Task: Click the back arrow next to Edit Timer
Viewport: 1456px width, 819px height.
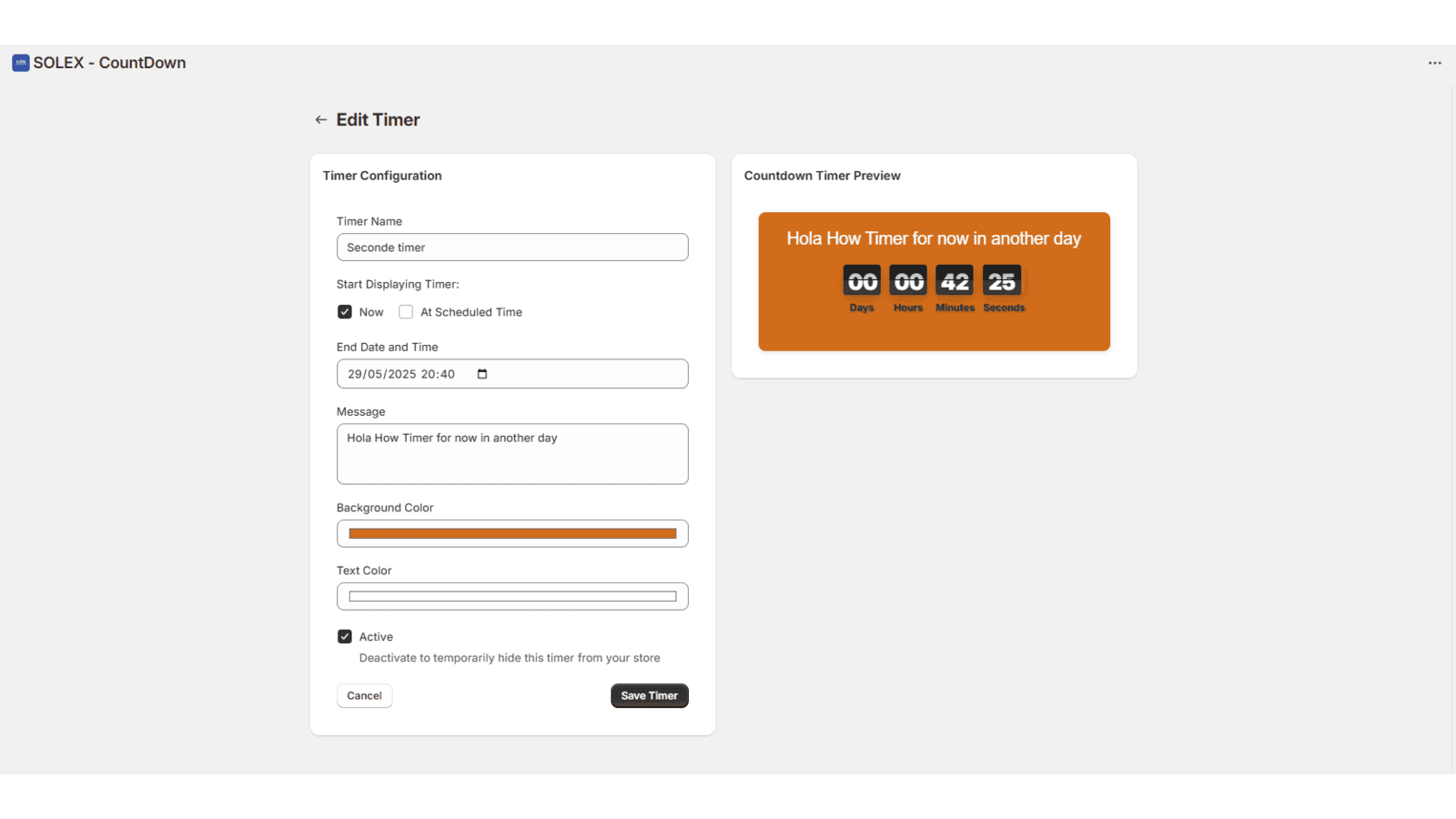Action: tap(320, 119)
